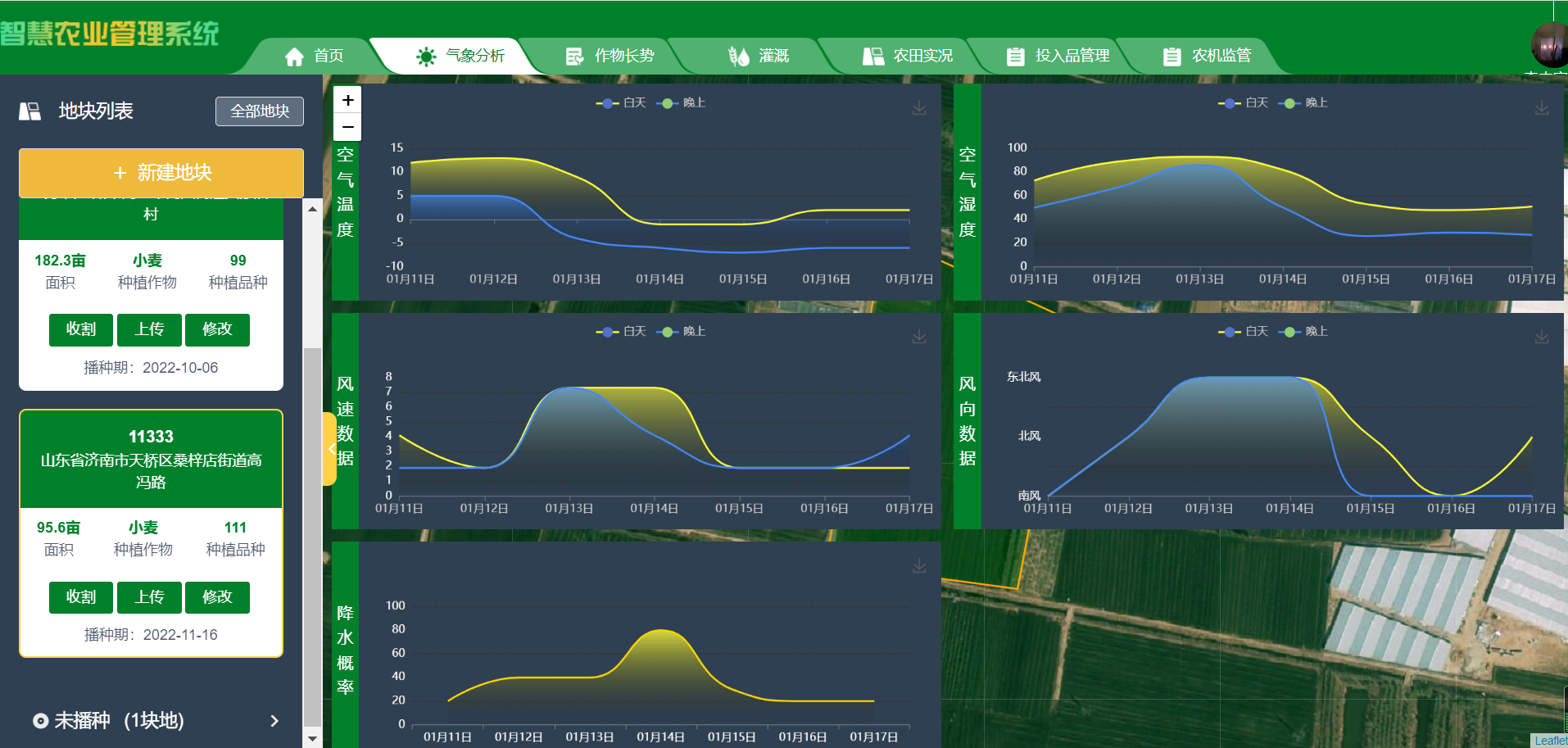Go to the 灌溉 irrigation tab
This screenshot has height=748, width=1568.
pyautogui.click(x=759, y=56)
